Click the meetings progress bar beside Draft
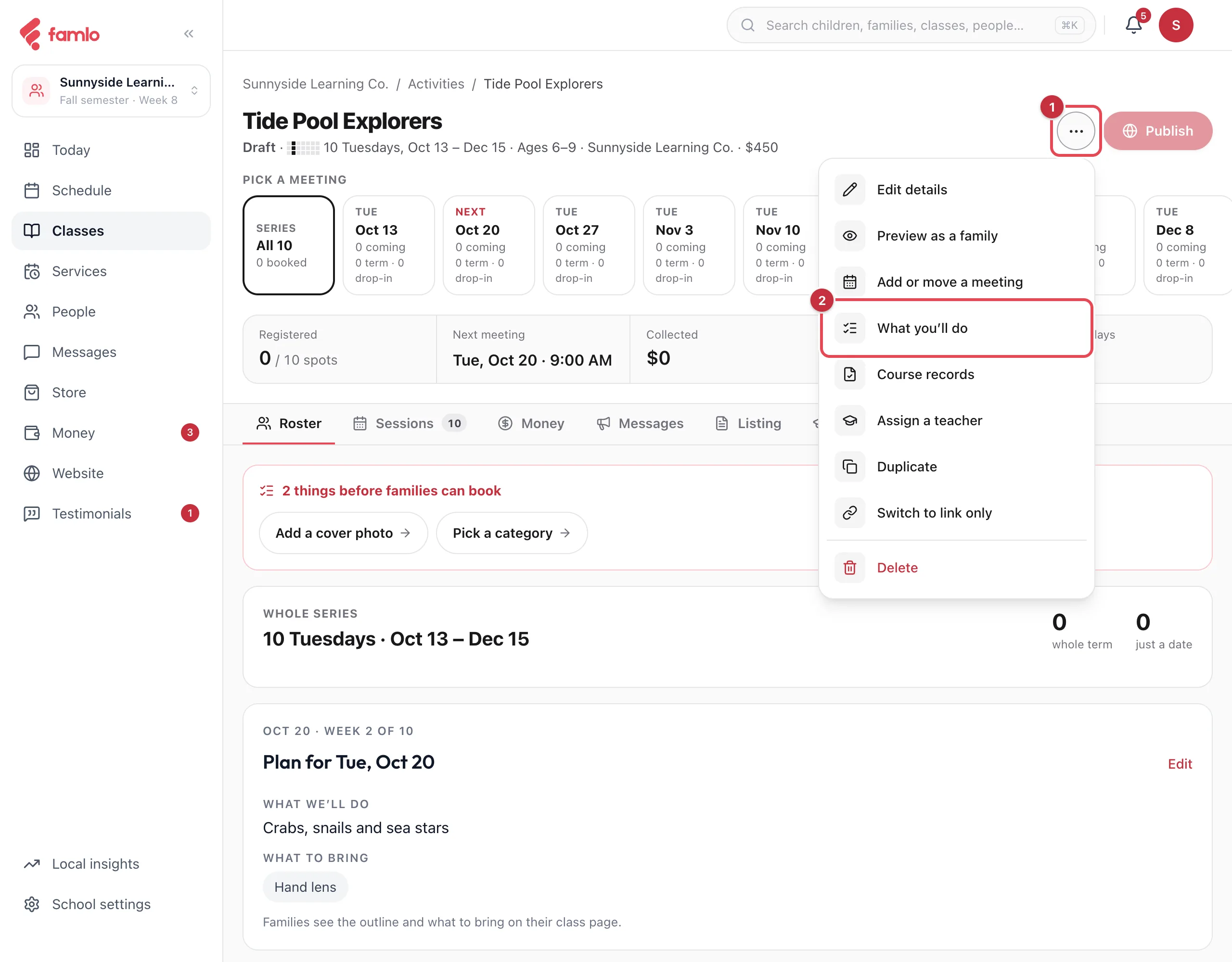This screenshot has width=1232, height=962. coord(304,148)
